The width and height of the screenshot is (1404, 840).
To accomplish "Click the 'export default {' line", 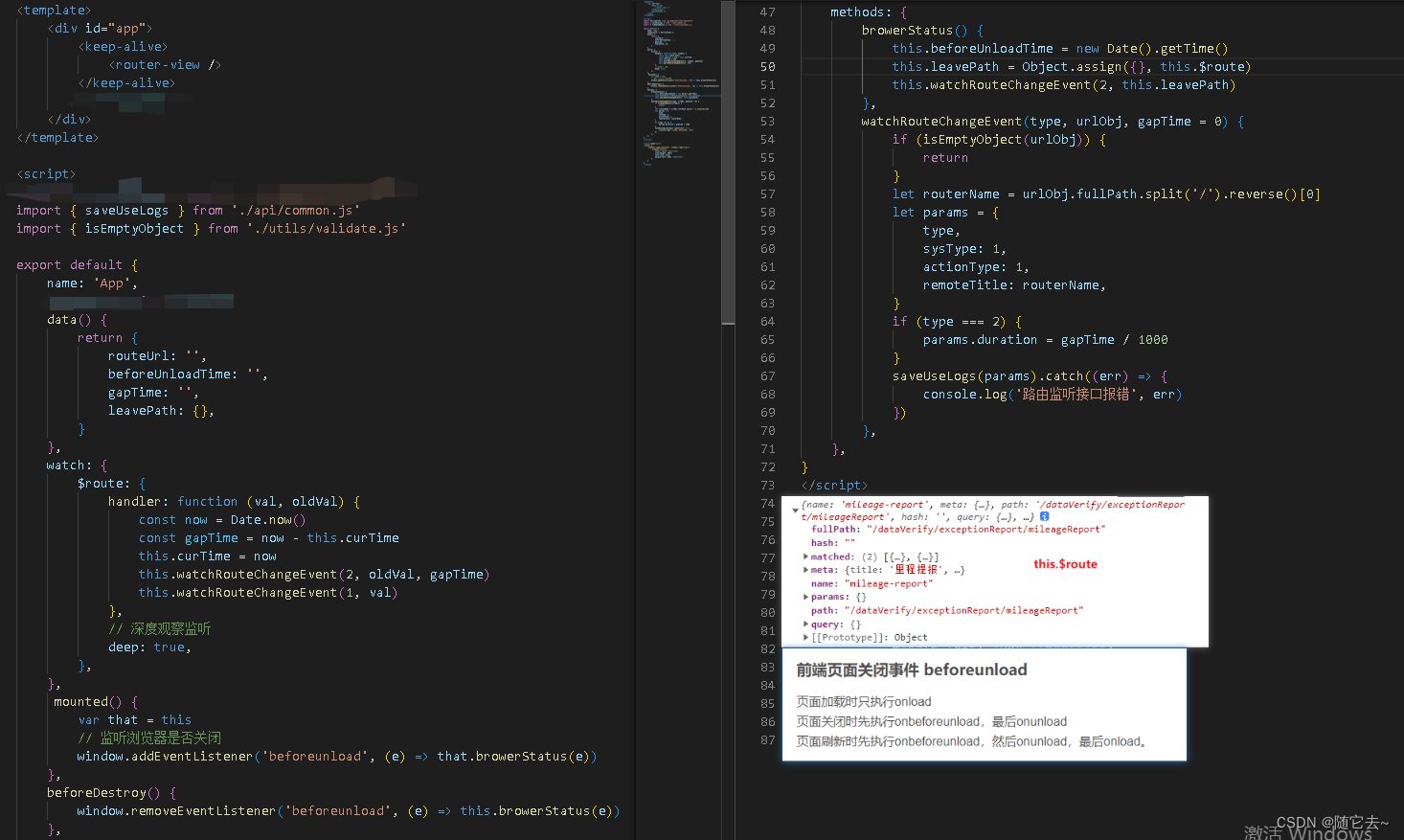I will (78, 265).
